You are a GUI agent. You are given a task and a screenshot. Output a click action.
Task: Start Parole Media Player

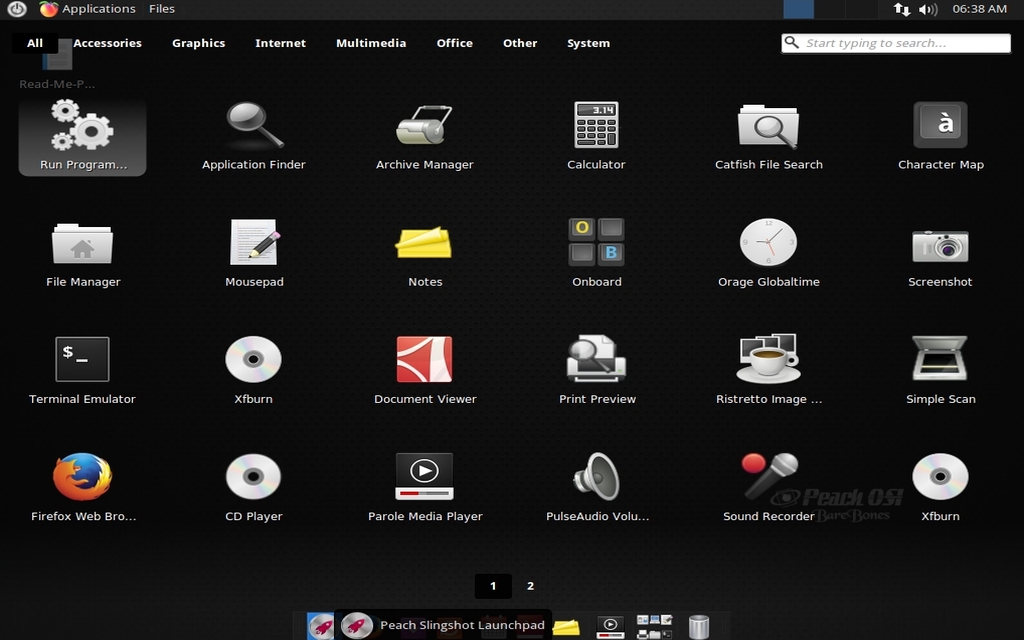pos(425,475)
